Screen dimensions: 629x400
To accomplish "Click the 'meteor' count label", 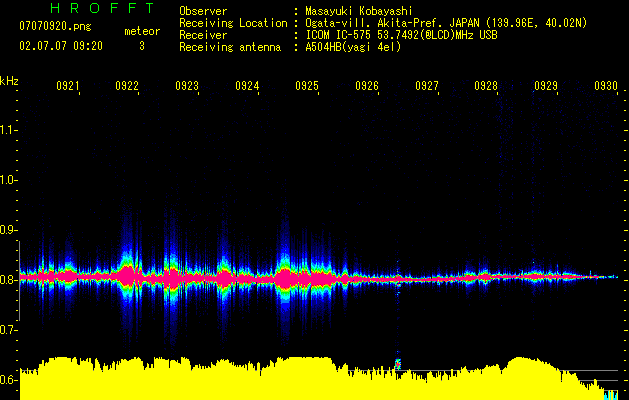I will tap(142, 31).
